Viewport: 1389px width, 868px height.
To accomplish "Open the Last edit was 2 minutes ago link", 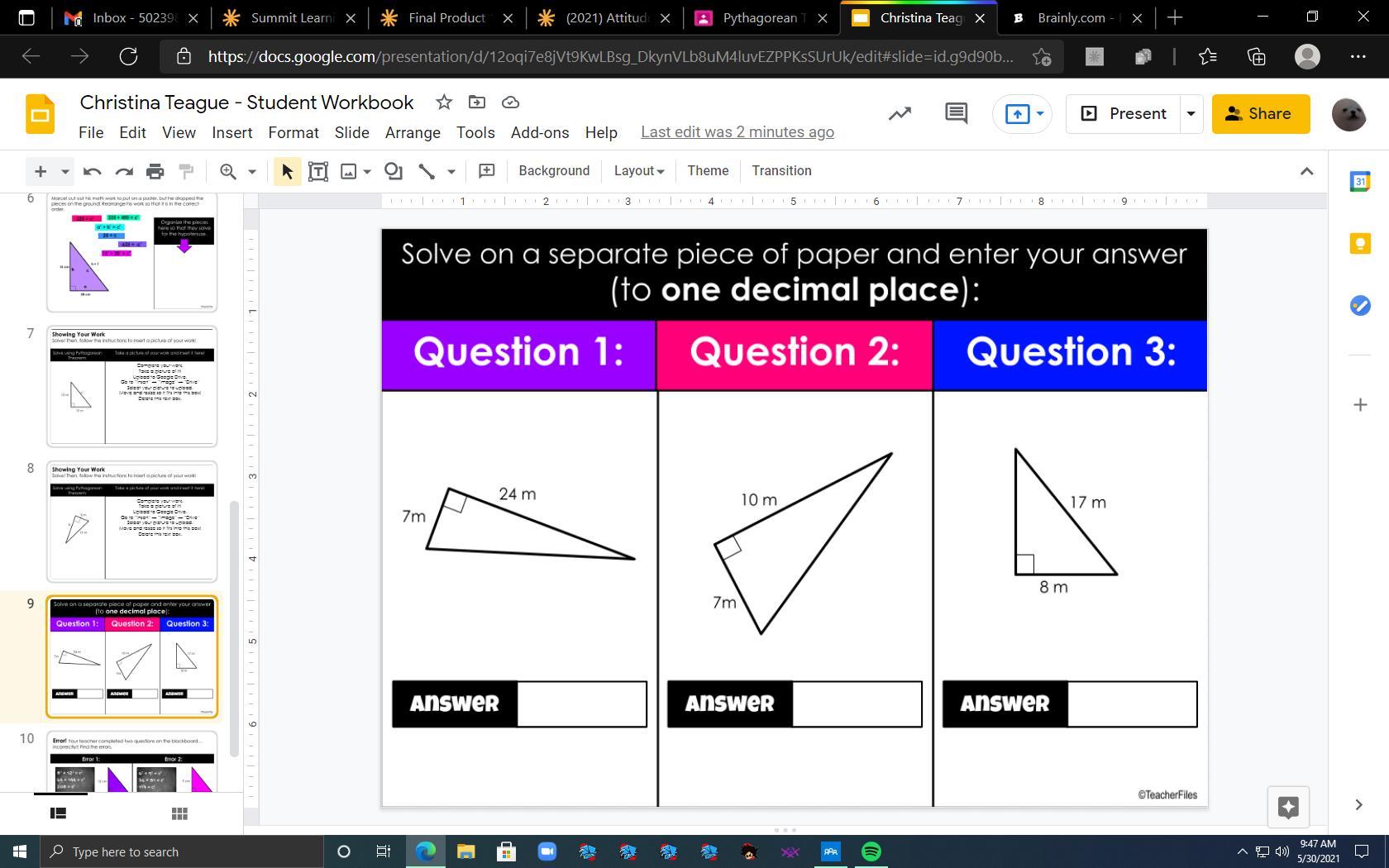I will pos(737,132).
